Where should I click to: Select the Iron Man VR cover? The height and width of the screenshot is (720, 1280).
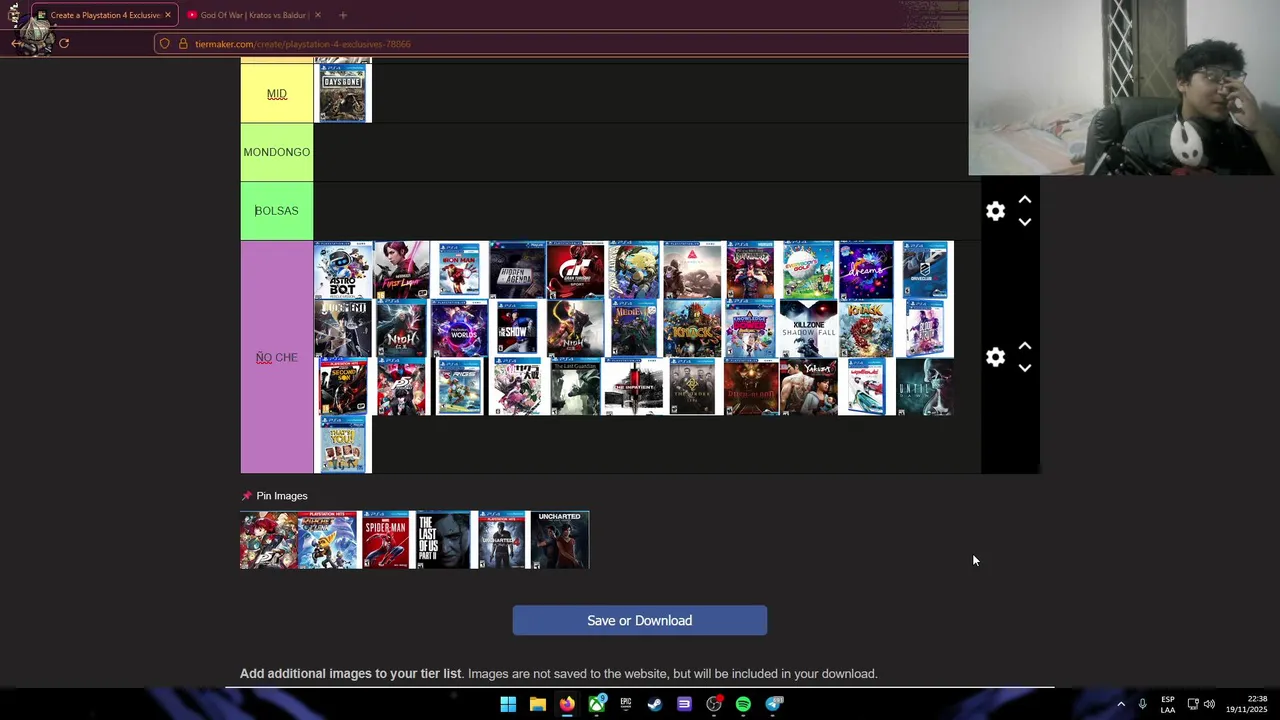459,270
